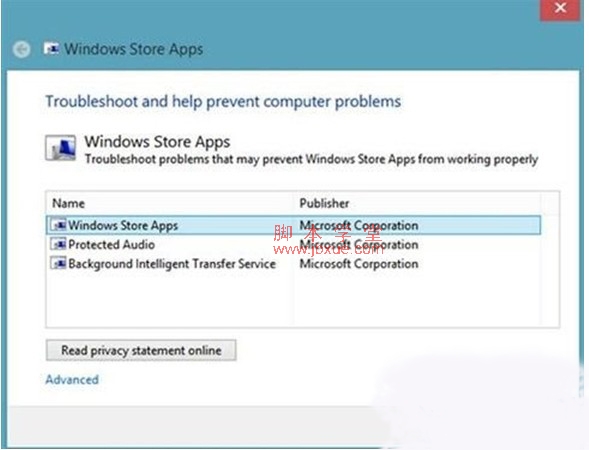Sort by the Name column header
Viewport: 589px width, 450px height.
click(170, 203)
